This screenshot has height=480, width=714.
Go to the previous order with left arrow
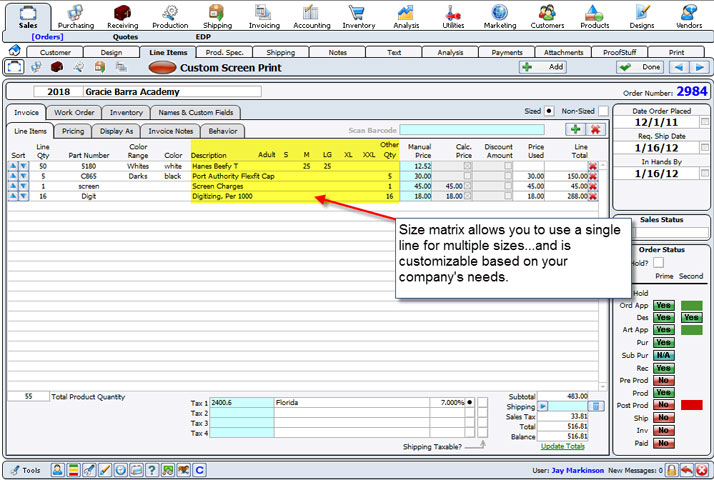(x=678, y=67)
